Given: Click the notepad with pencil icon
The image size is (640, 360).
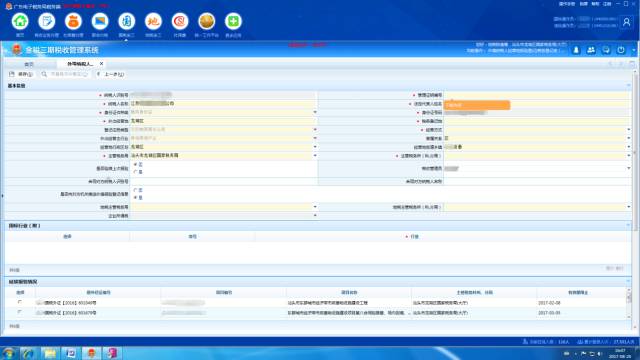Looking at the screenshot, I should (x=47, y=21).
